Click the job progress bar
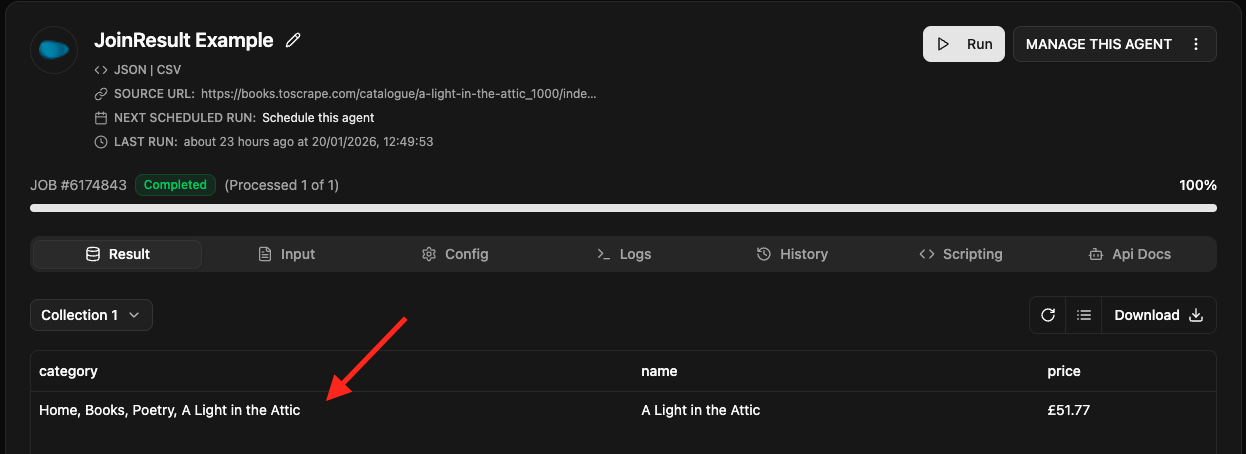This screenshot has width=1246, height=454. 623,208
